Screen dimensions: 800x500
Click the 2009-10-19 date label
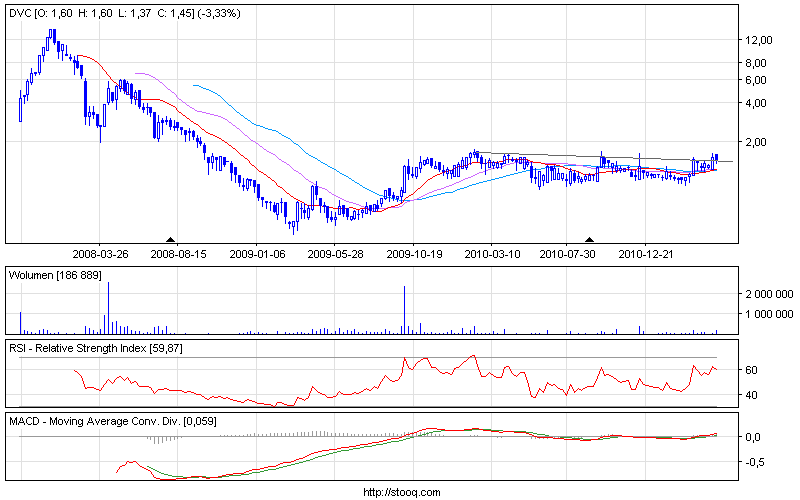(x=414, y=255)
